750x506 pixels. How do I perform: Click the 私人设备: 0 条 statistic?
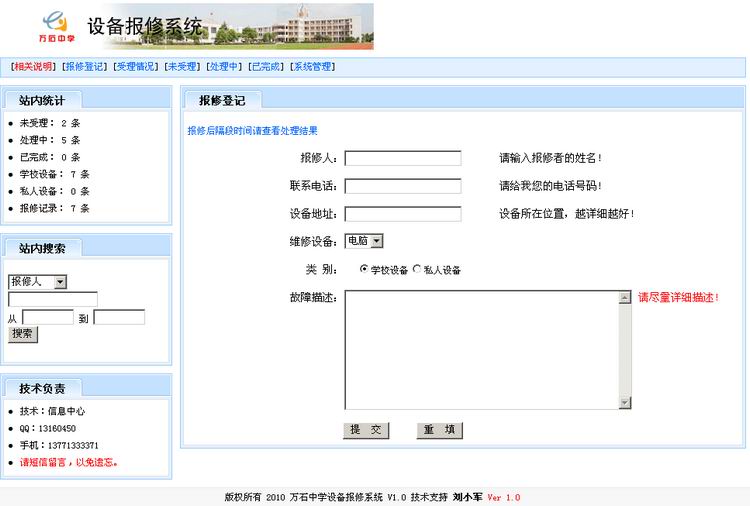(55, 191)
